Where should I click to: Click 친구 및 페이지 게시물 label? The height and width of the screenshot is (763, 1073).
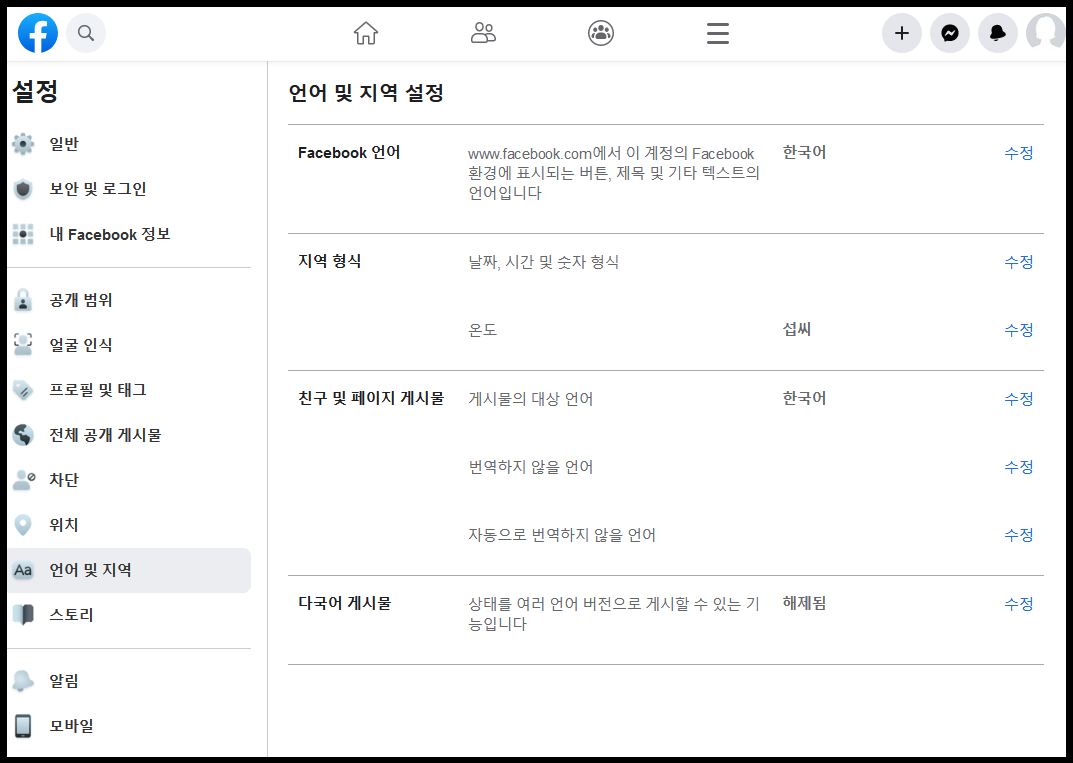click(372, 398)
